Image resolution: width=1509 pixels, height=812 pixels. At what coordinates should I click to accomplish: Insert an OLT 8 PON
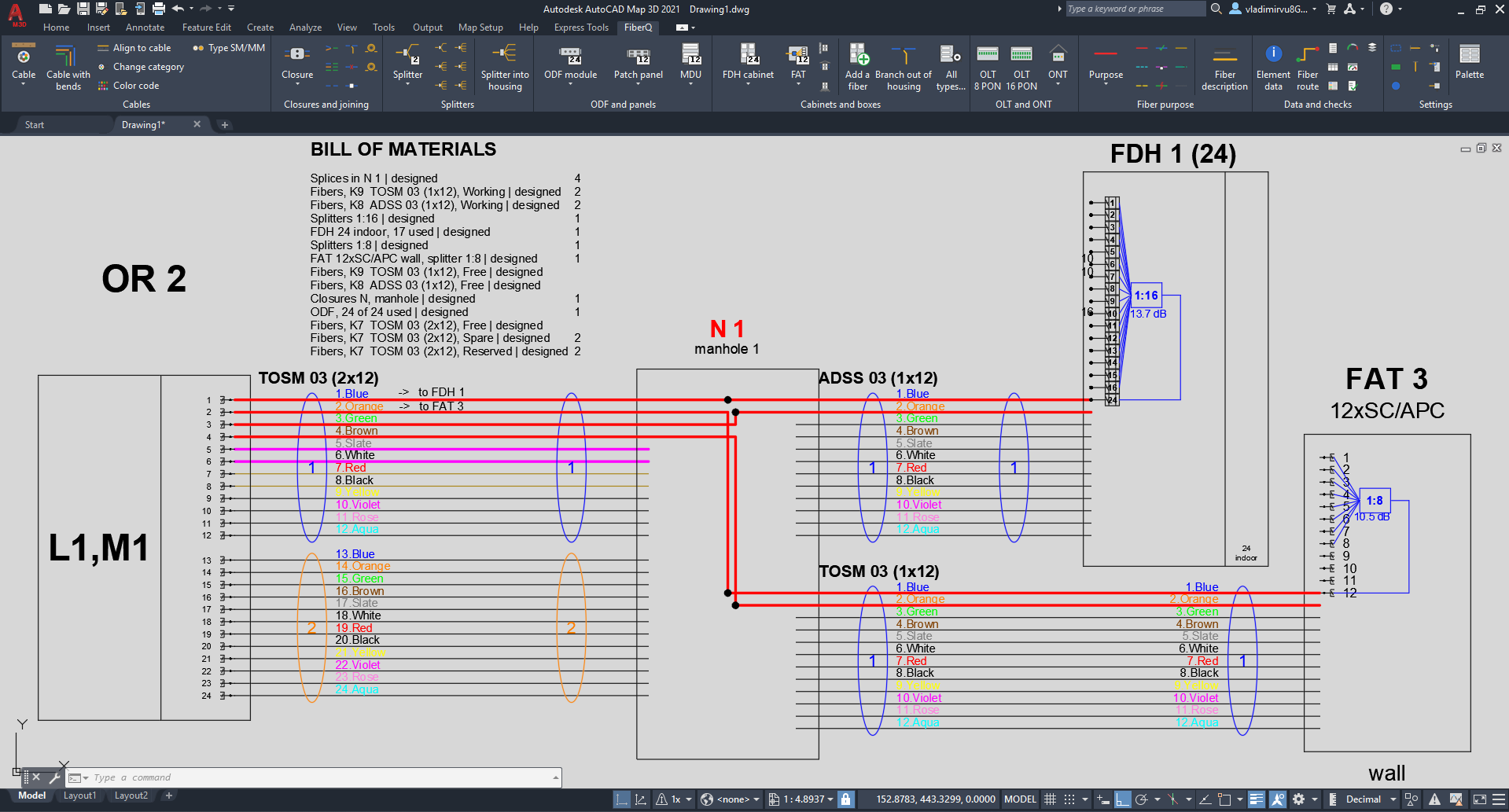click(988, 66)
